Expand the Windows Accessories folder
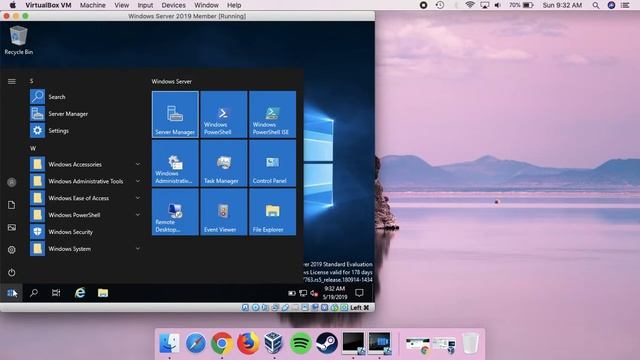The image size is (640, 360). click(x=86, y=164)
